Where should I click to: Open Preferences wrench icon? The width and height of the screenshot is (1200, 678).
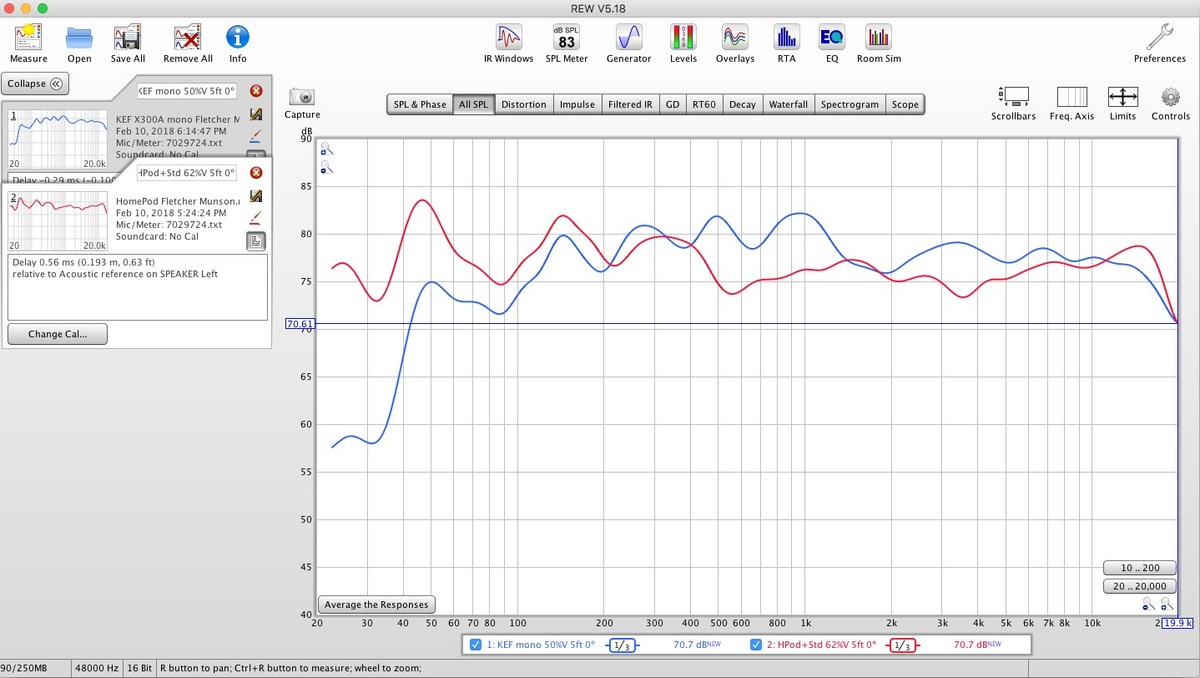1160,38
